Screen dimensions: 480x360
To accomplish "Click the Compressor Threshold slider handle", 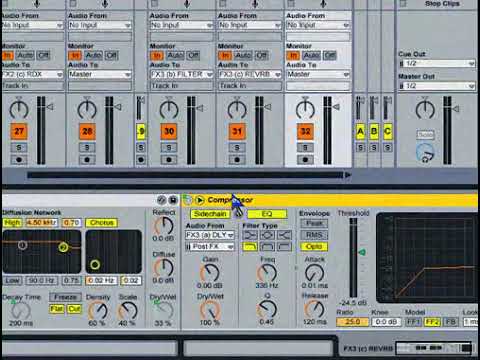I will click(x=361, y=253).
